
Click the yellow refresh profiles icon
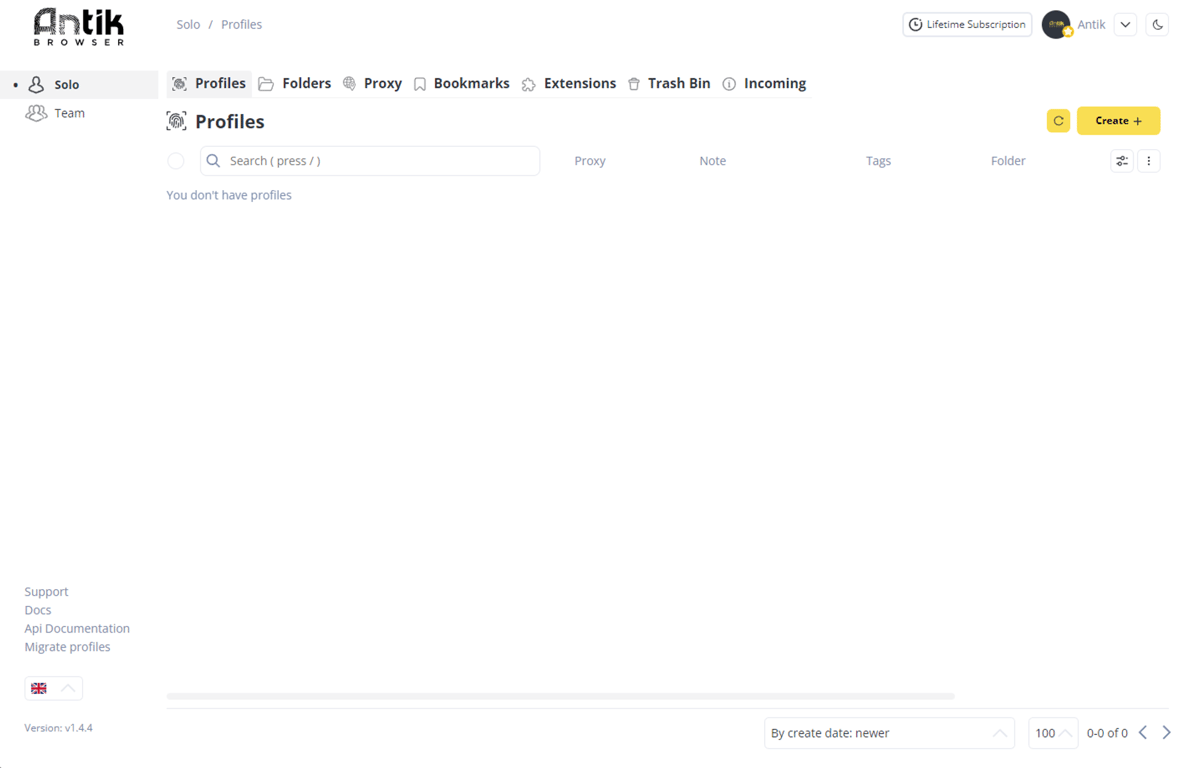tap(1058, 121)
